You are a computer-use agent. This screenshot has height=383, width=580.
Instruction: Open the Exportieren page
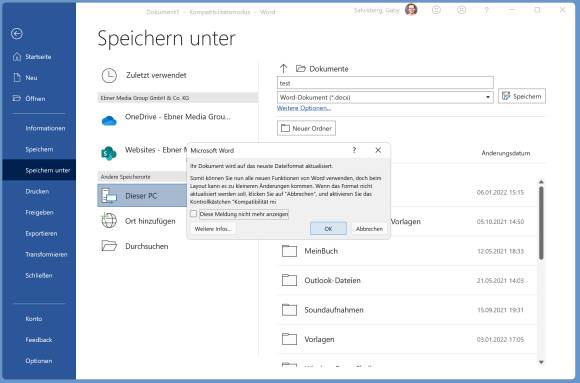pyautogui.click(x=41, y=234)
